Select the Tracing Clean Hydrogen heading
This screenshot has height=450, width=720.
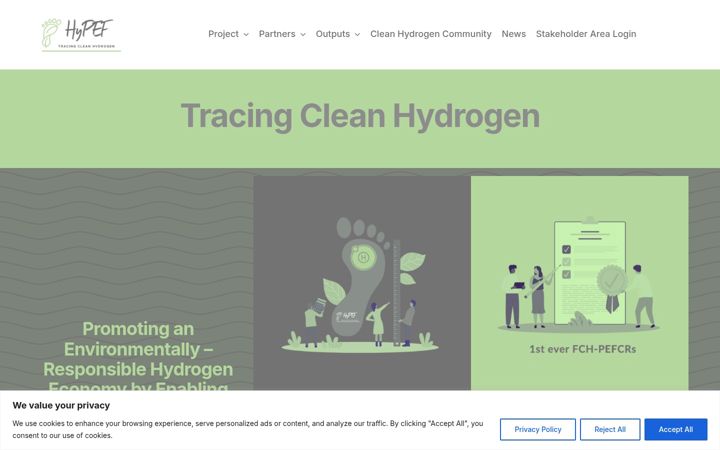click(360, 116)
